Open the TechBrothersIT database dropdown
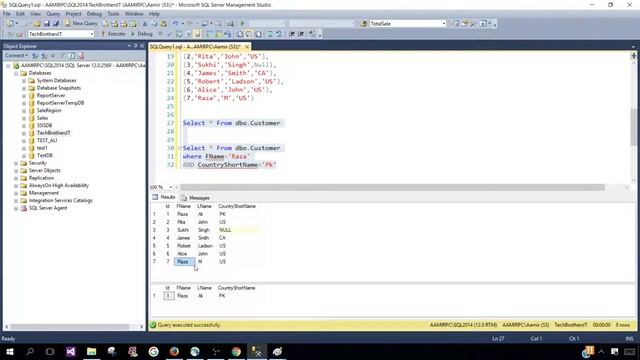Image resolution: width=640 pixels, height=360 pixels. click(92, 34)
